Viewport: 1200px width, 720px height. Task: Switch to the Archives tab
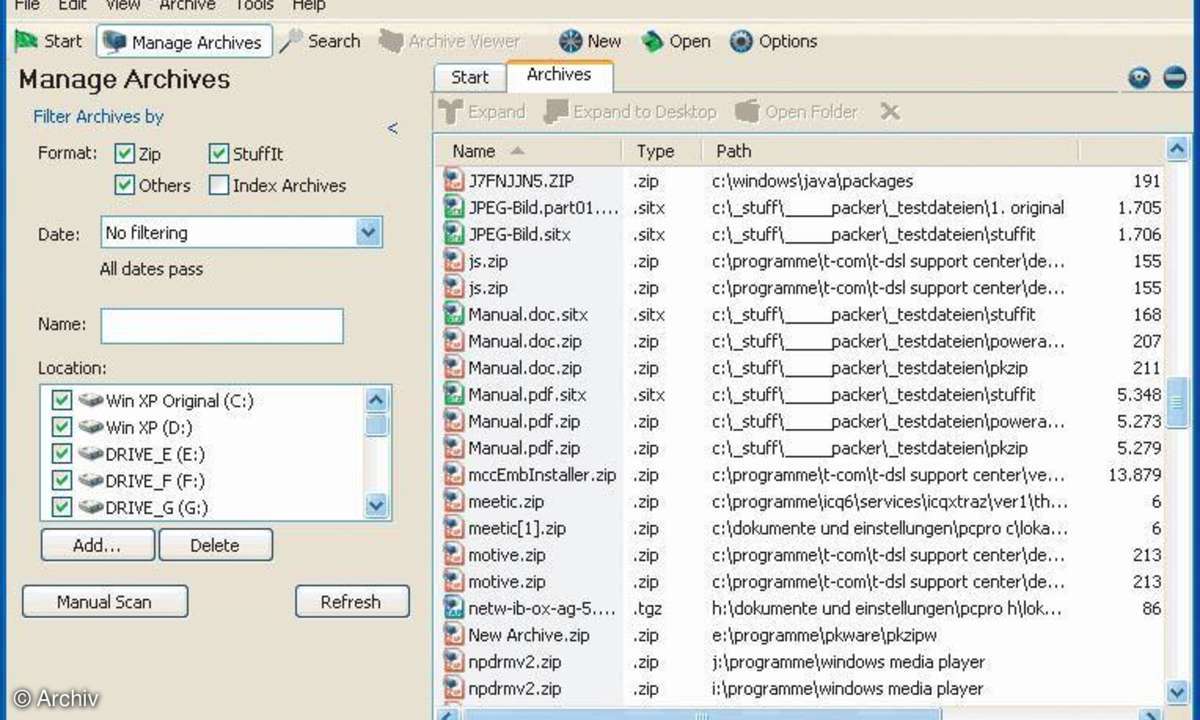click(x=559, y=75)
